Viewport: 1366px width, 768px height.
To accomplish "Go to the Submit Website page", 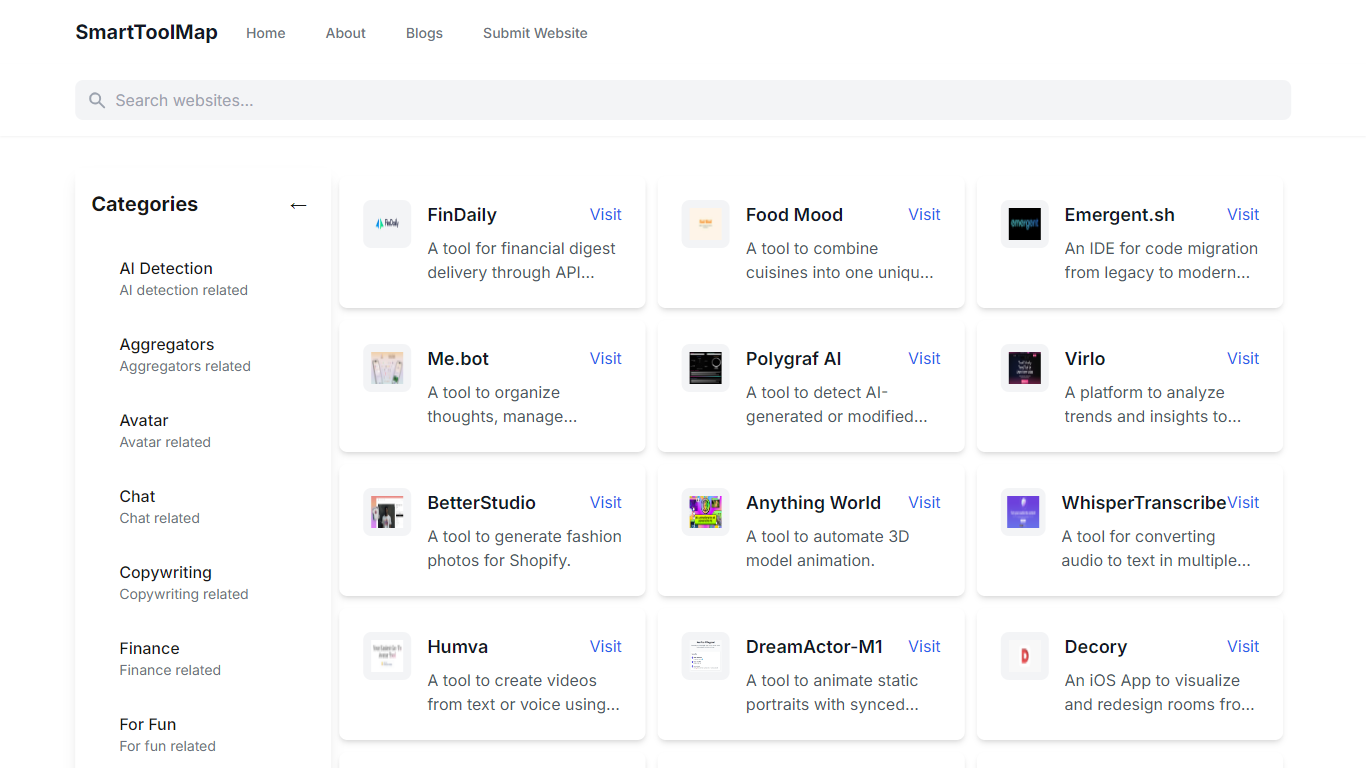I will click(535, 33).
